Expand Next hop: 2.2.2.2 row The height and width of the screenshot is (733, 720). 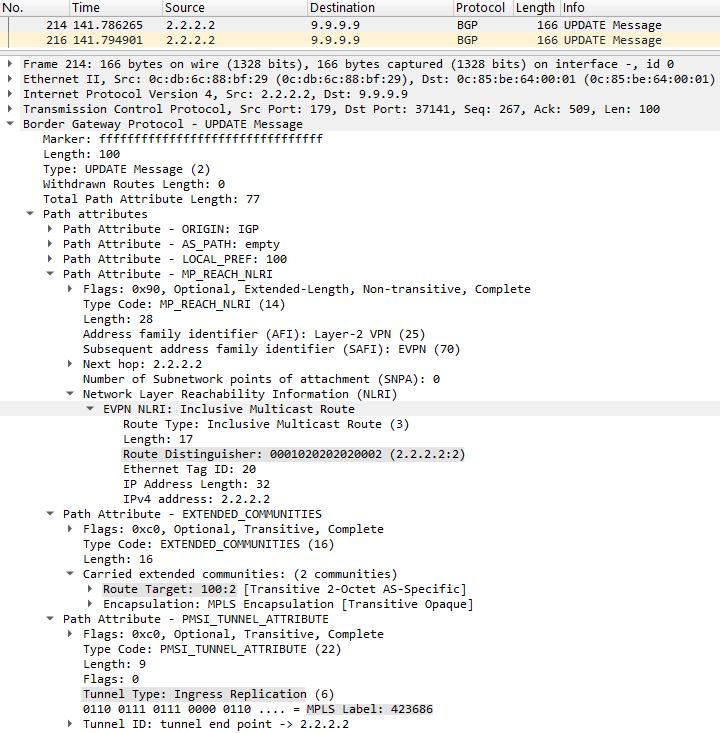[x=70, y=364]
